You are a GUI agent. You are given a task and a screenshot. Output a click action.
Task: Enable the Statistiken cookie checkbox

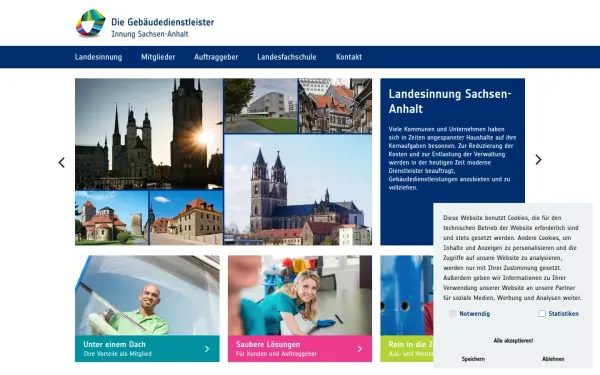[542, 314]
